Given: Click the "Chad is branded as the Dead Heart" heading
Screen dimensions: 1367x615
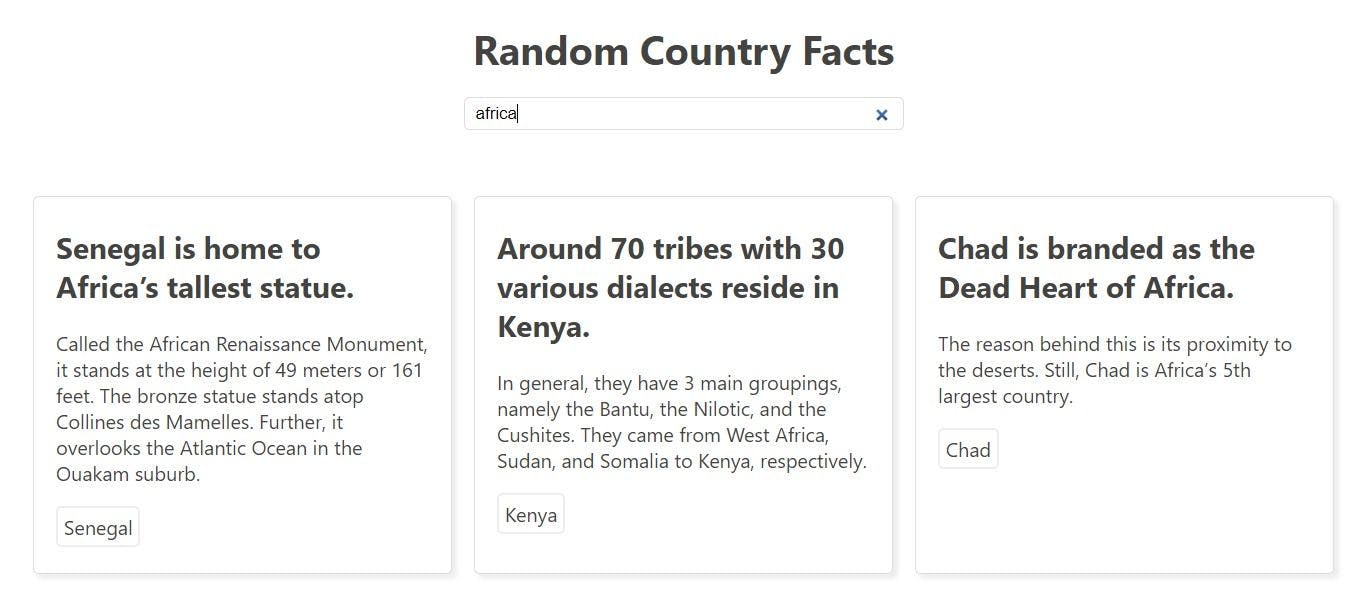Looking at the screenshot, I should pos(1096,268).
